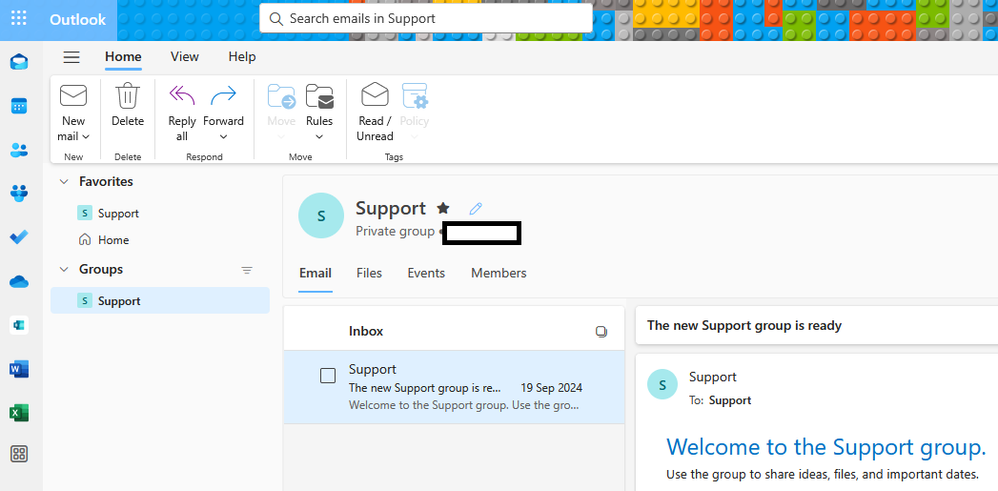Screen dimensions: 998x491
Task: Select Support under Groups
Action: pyautogui.click(x=160, y=301)
